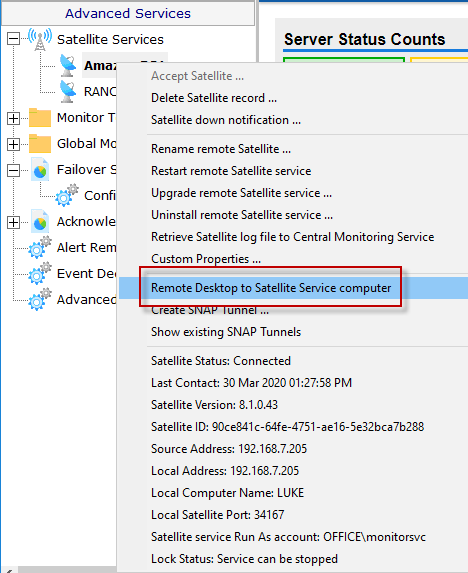
Task: Select the Advanced Services panel header
Action: click(x=128, y=14)
